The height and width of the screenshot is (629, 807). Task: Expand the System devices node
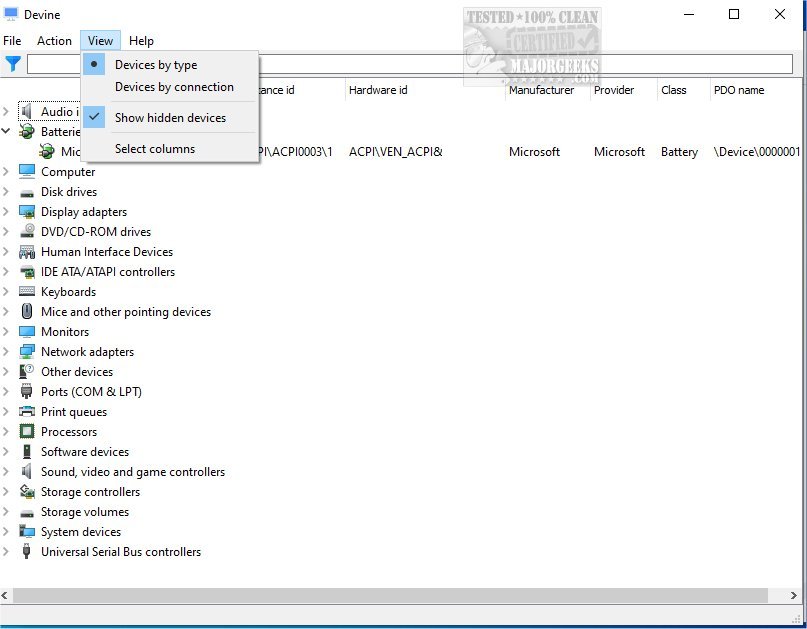click(x=6, y=531)
